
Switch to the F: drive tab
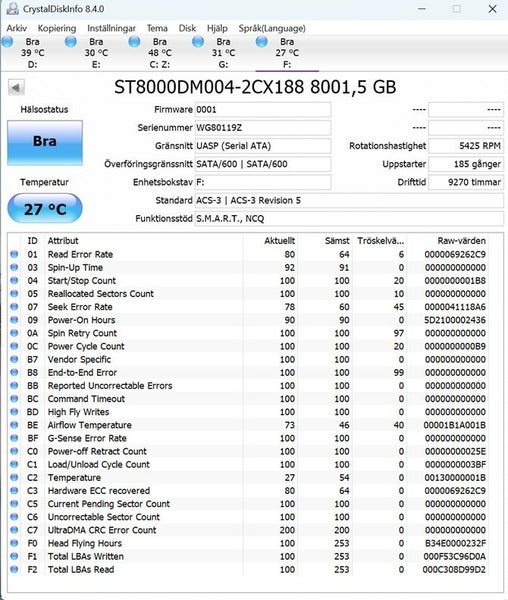tap(287, 53)
